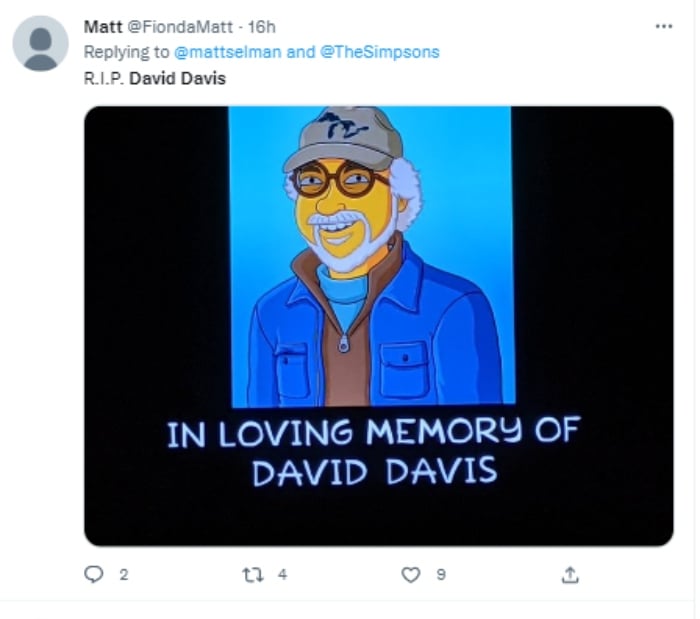
Task: Click the reply count number 2
Action: [x=124, y=574]
